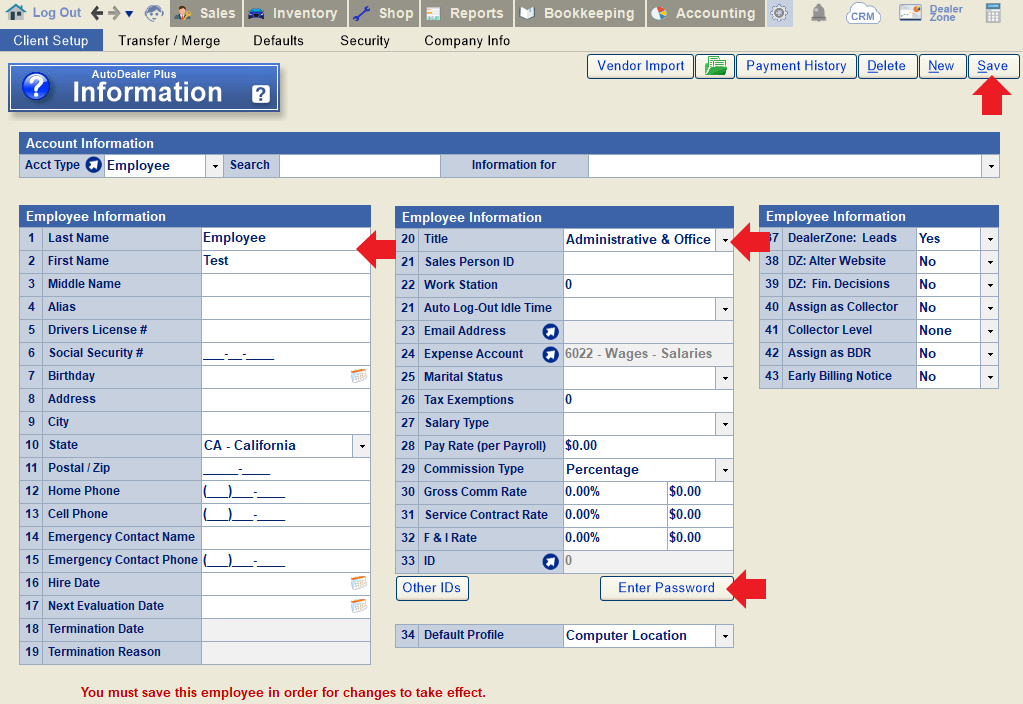Click the Other IDs button

point(432,588)
